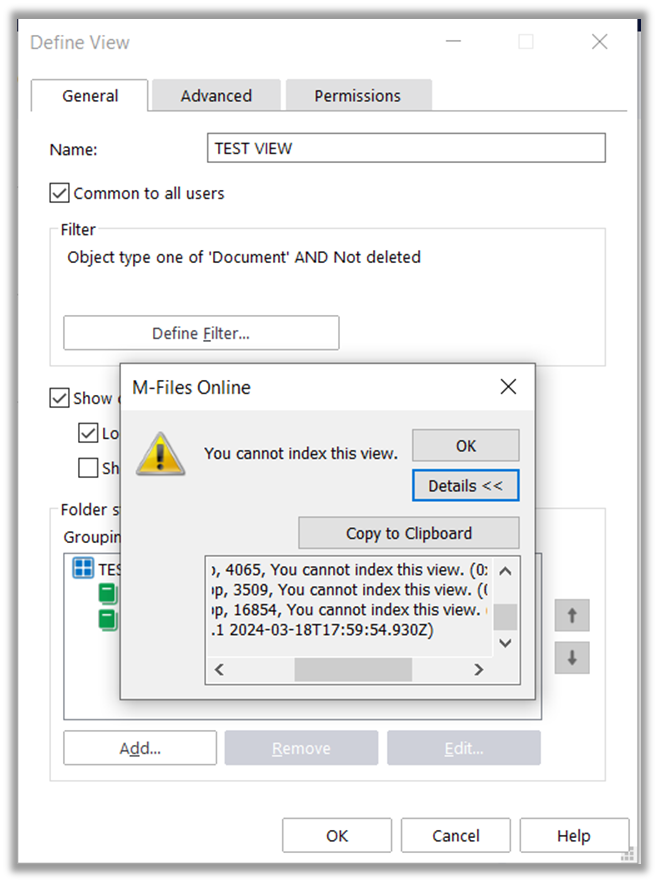Minimize the Define View window
Viewport: 658px width, 883px height.
point(454,41)
